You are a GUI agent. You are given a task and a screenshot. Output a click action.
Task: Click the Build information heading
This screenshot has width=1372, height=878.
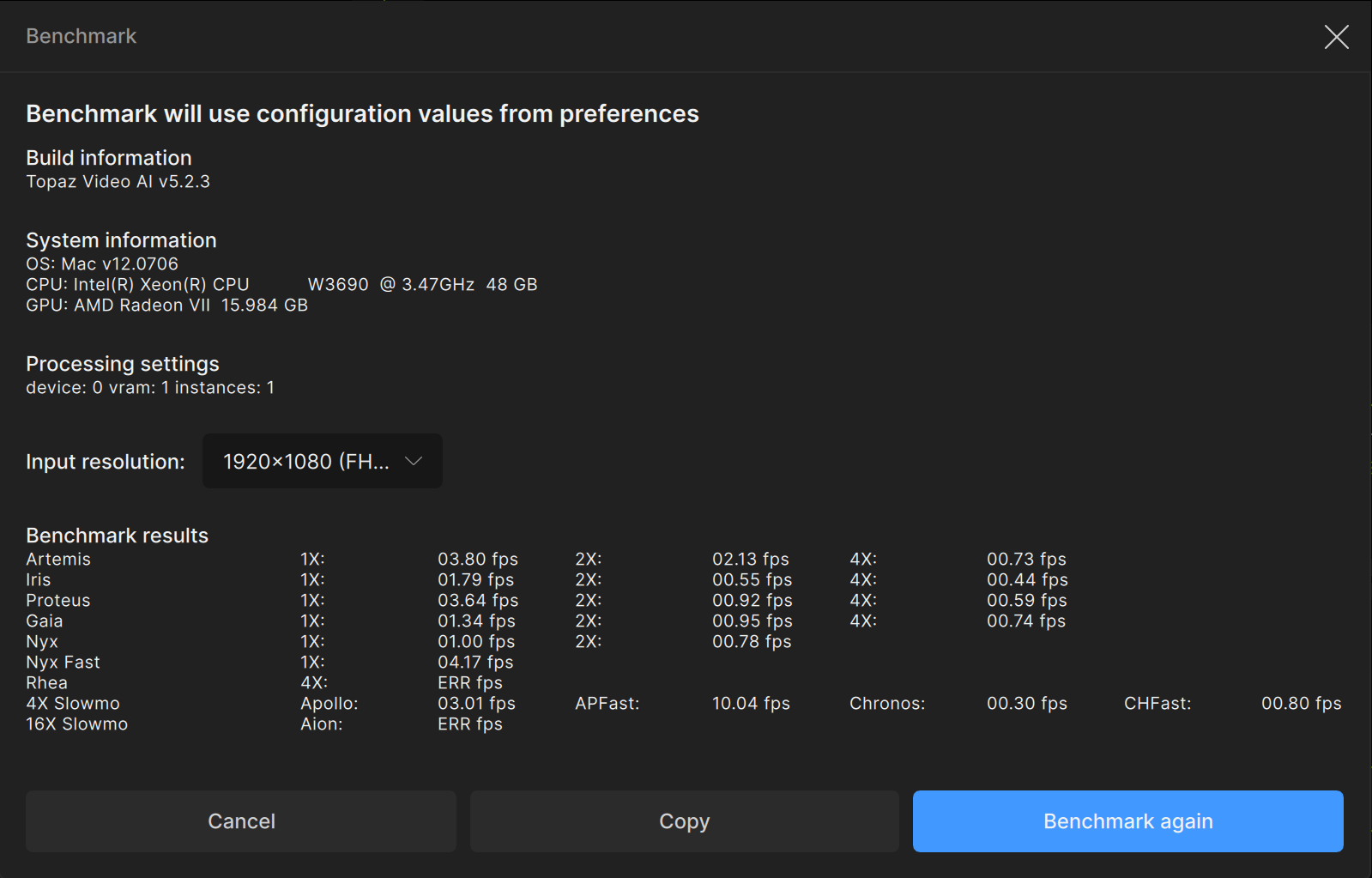109,158
